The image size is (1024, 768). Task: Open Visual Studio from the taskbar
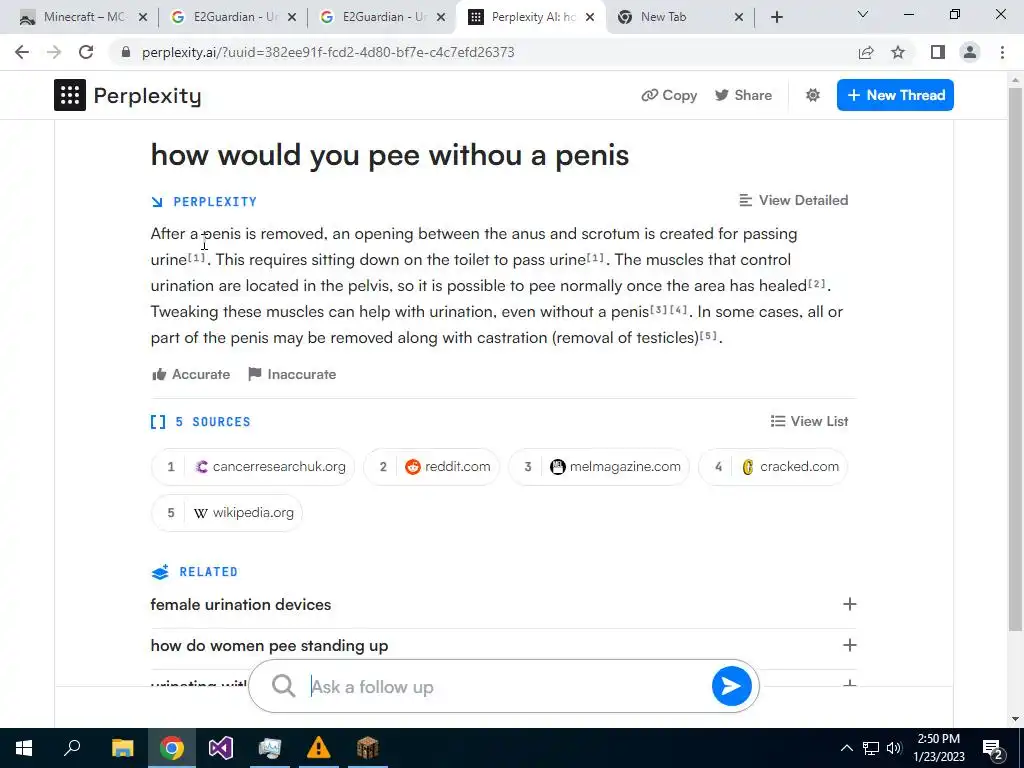pos(221,748)
